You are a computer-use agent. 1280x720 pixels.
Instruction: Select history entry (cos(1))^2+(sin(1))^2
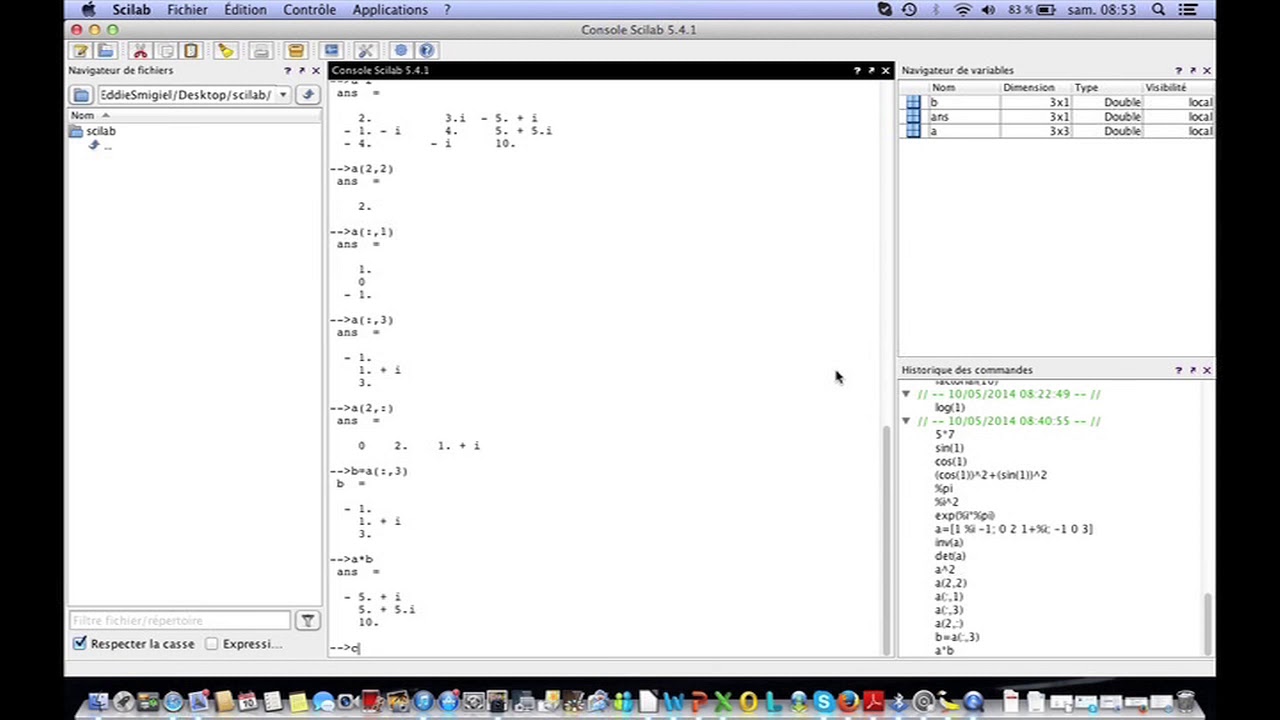990,475
